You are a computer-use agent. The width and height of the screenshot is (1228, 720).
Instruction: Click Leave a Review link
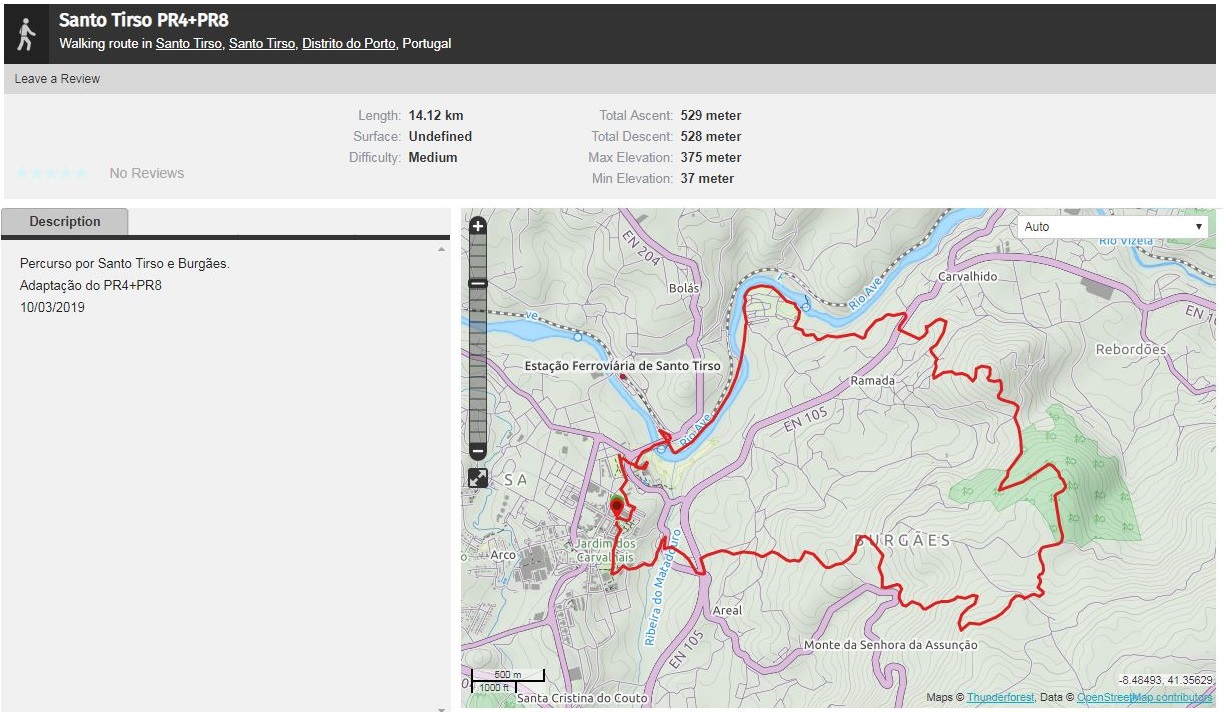57,79
